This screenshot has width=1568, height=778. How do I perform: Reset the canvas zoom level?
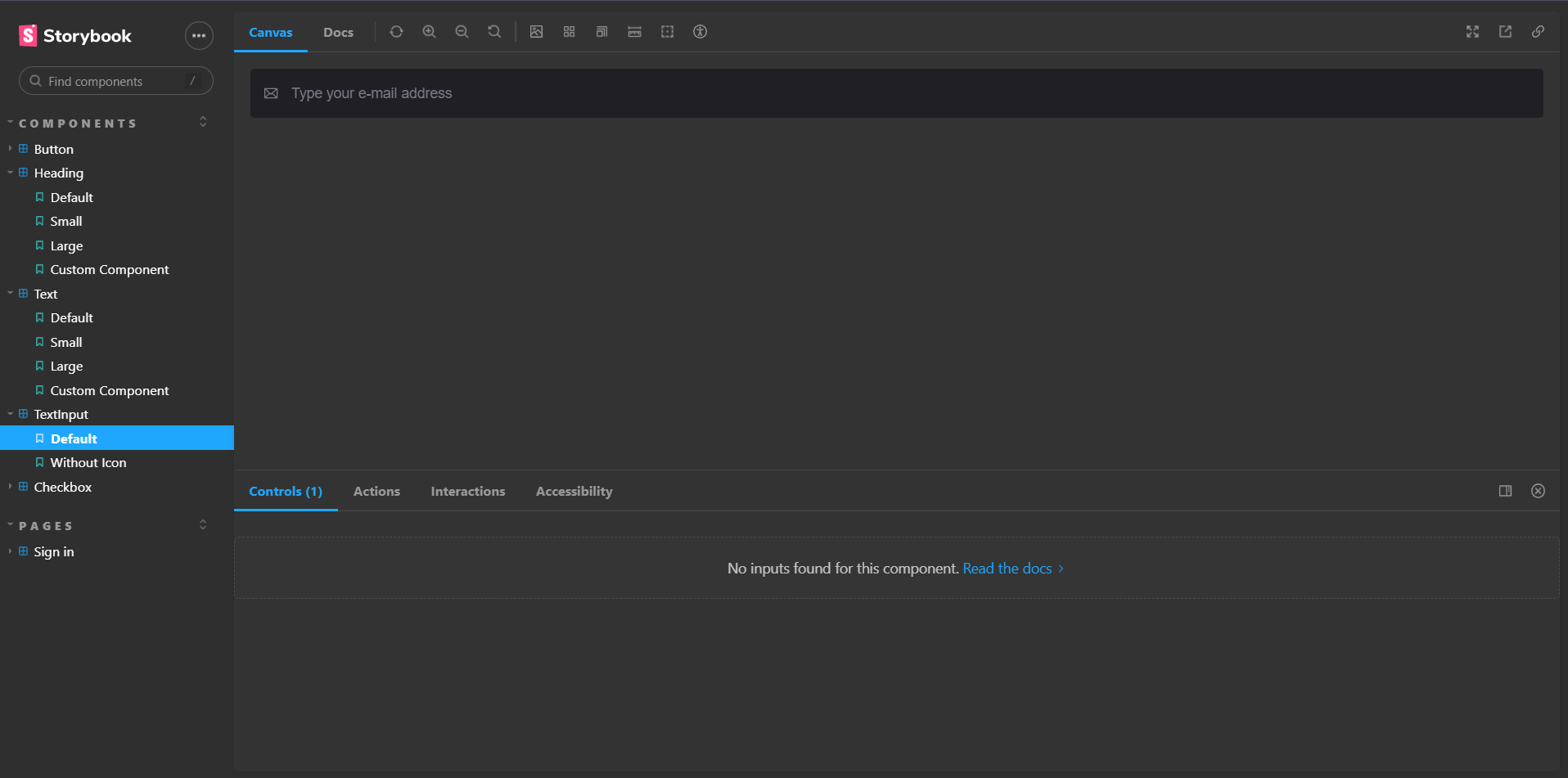point(494,32)
